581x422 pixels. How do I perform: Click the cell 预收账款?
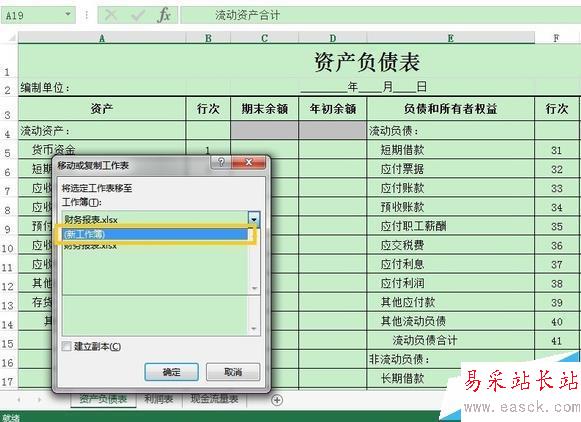[x=450, y=207]
